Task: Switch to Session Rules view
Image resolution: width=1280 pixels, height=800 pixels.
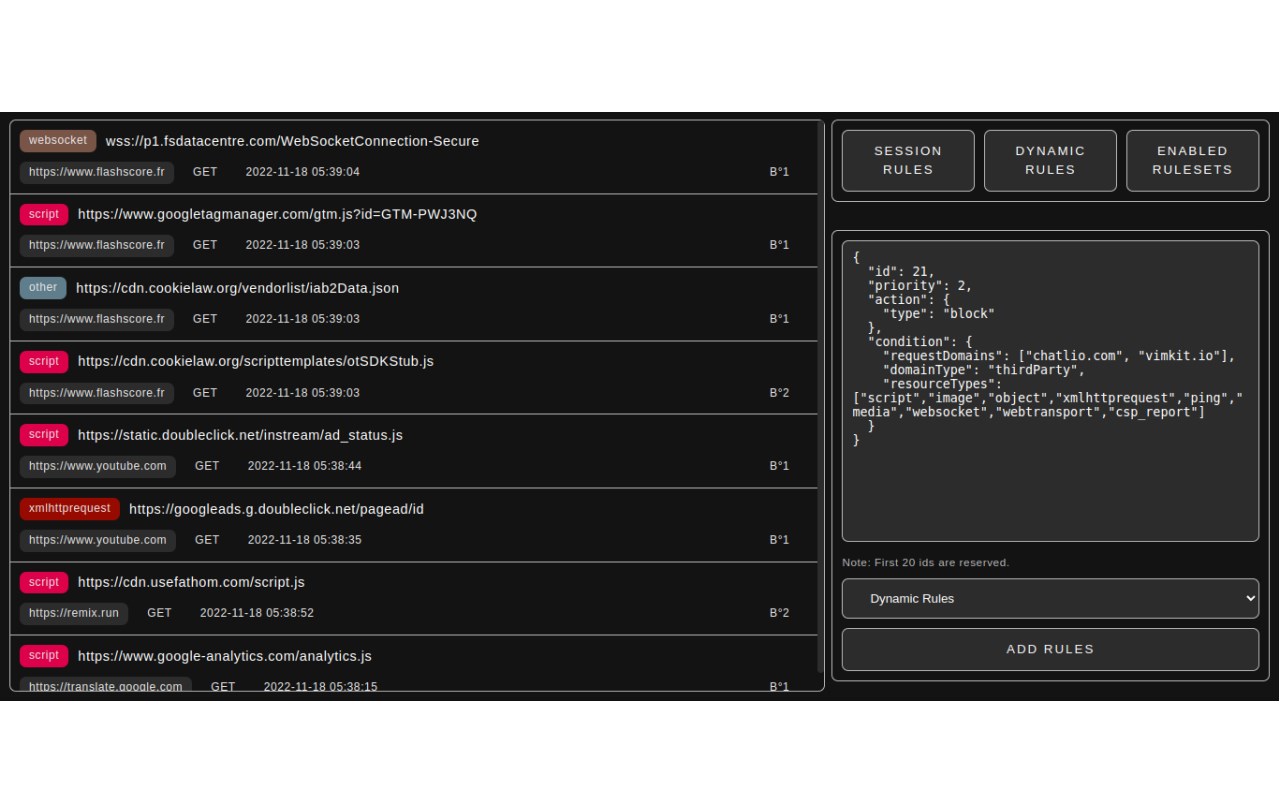Action: coord(907,160)
